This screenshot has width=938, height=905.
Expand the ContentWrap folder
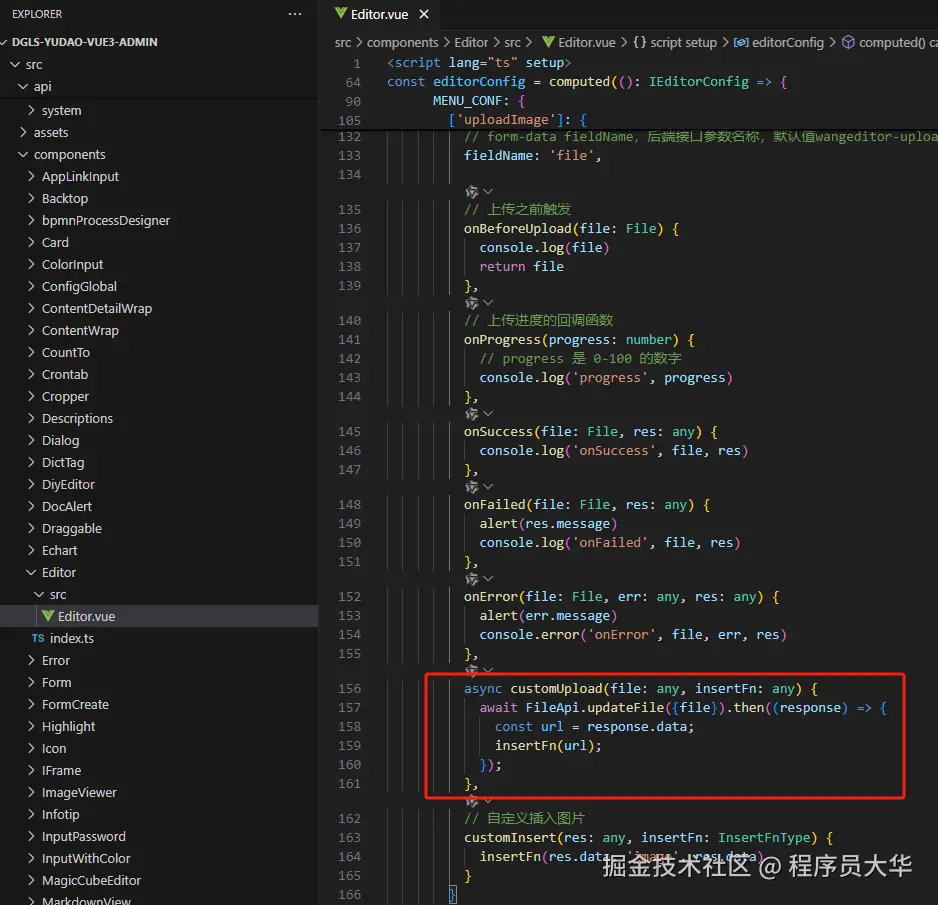31,330
